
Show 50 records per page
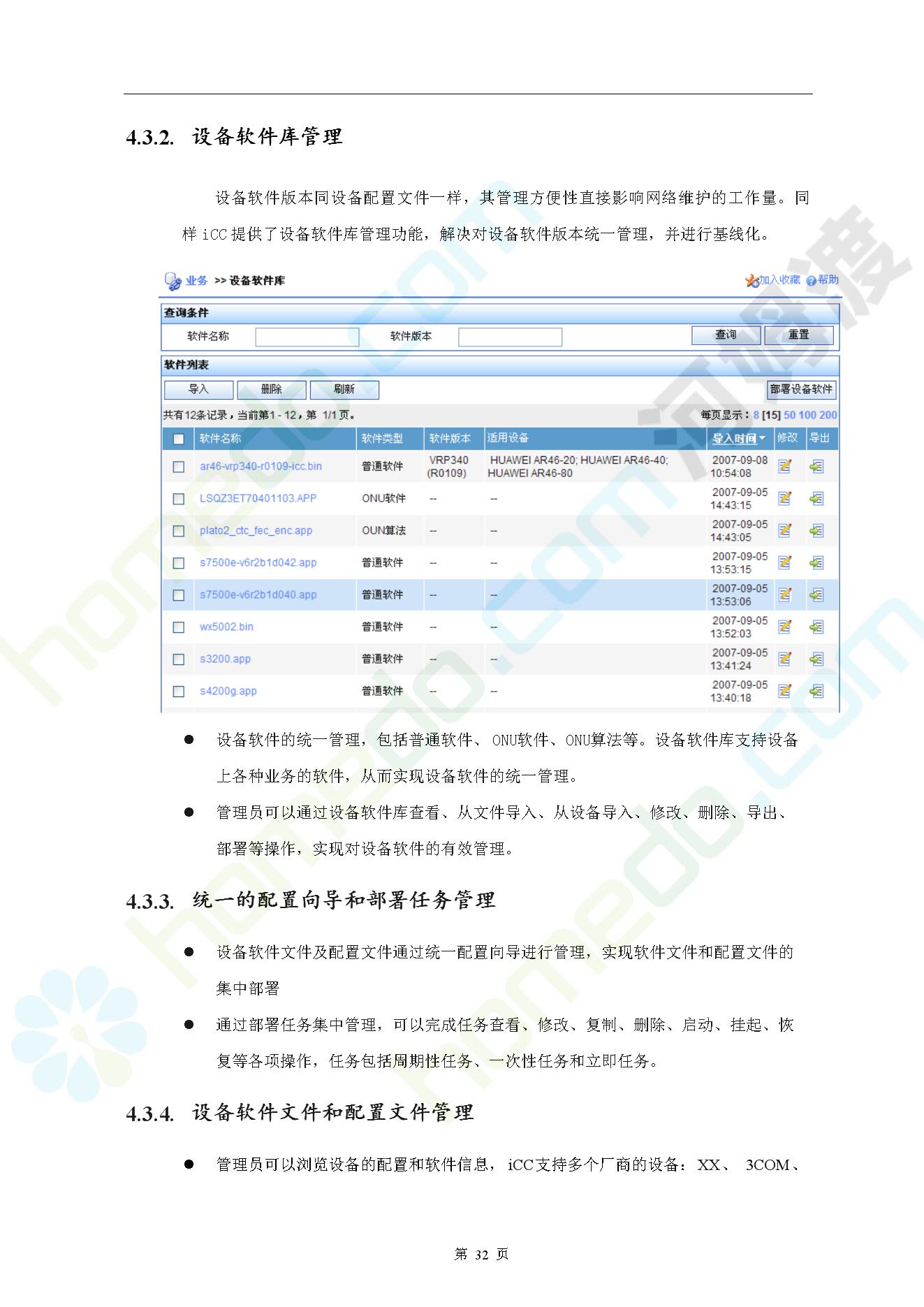pos(789,415)
